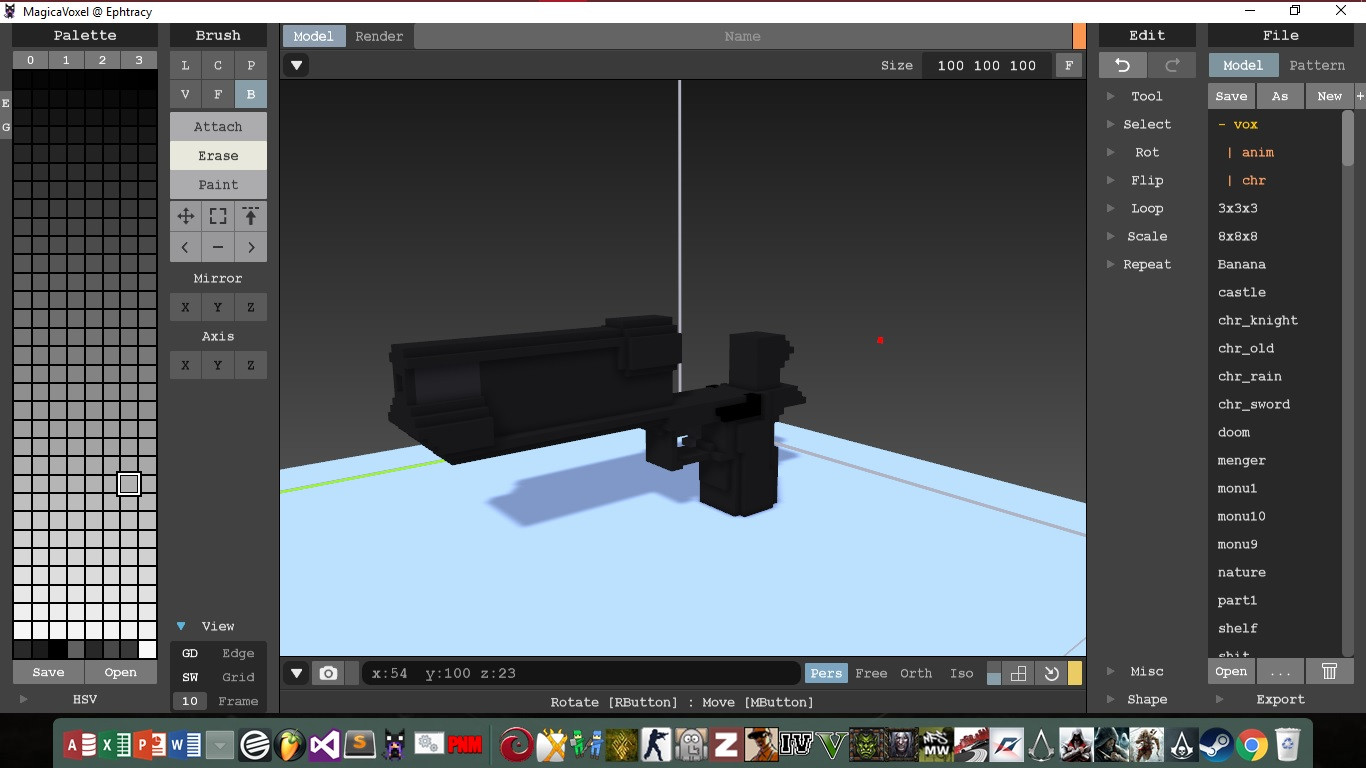Open the Pattern tab in File panel
The height and width of the screenshot is (768, 1366).
tap(1316, 65)
